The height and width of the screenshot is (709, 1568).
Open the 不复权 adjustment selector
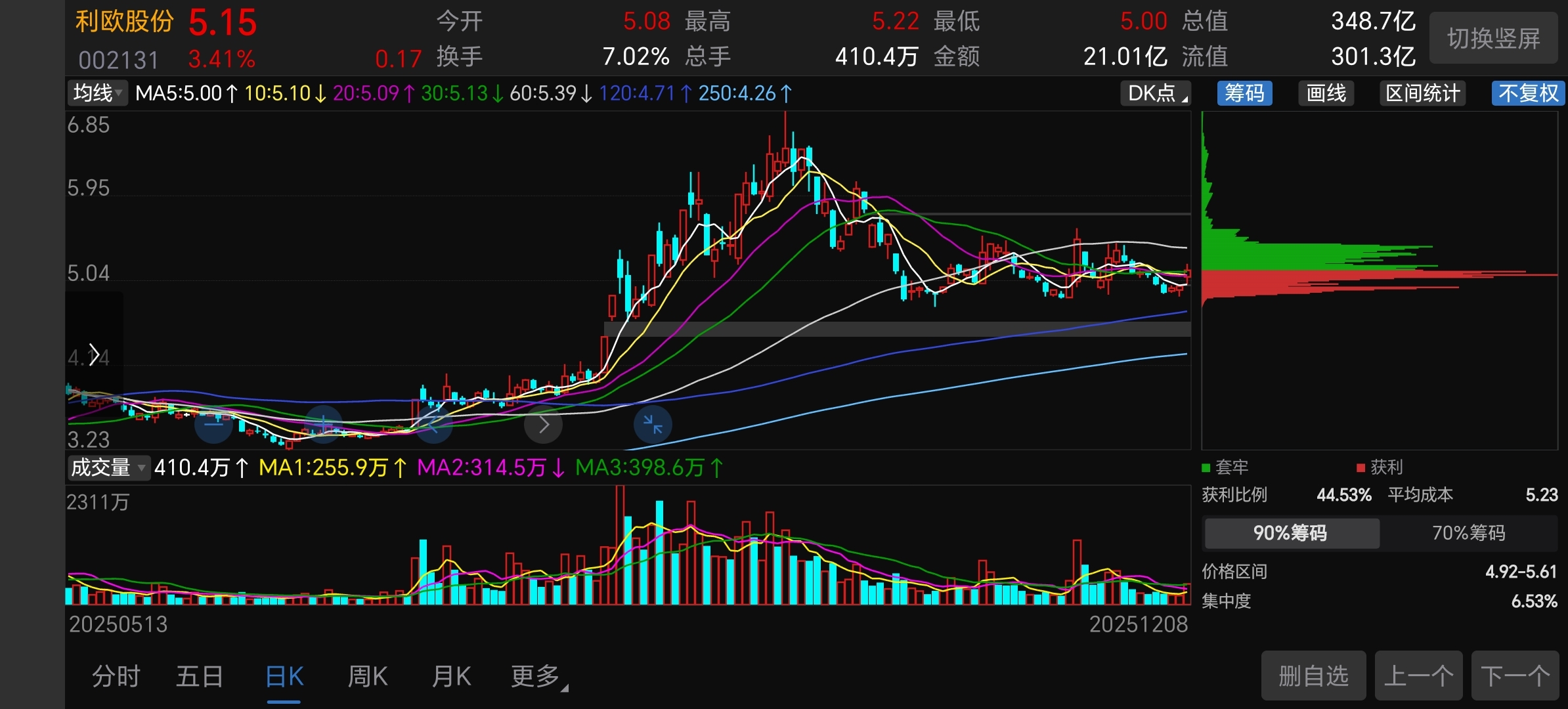click(x=1527, y=93)
